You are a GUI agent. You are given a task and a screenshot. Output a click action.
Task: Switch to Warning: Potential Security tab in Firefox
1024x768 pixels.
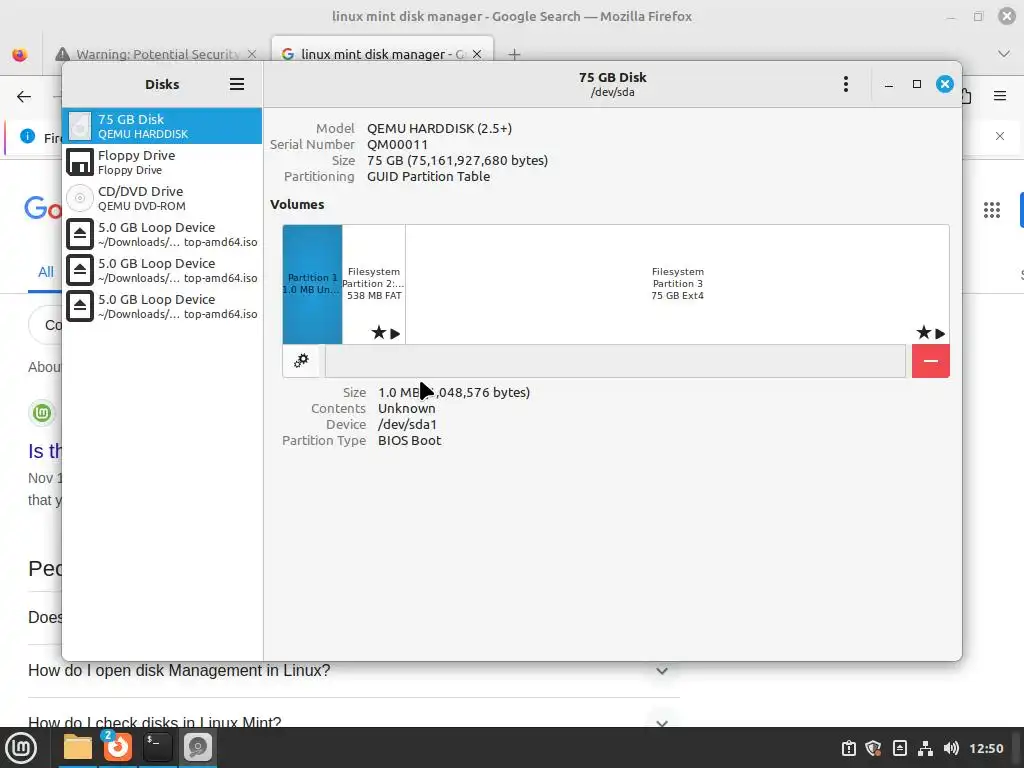pyautogui.click(x=156, y=54)
